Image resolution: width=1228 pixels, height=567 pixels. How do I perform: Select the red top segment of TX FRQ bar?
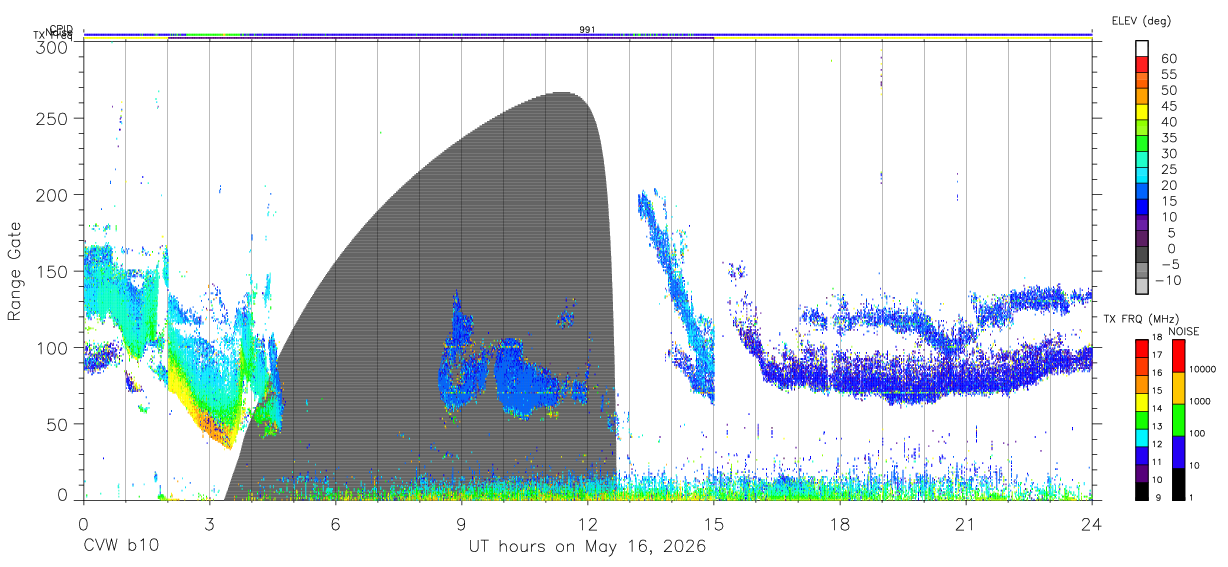[x=1141, y=349]
